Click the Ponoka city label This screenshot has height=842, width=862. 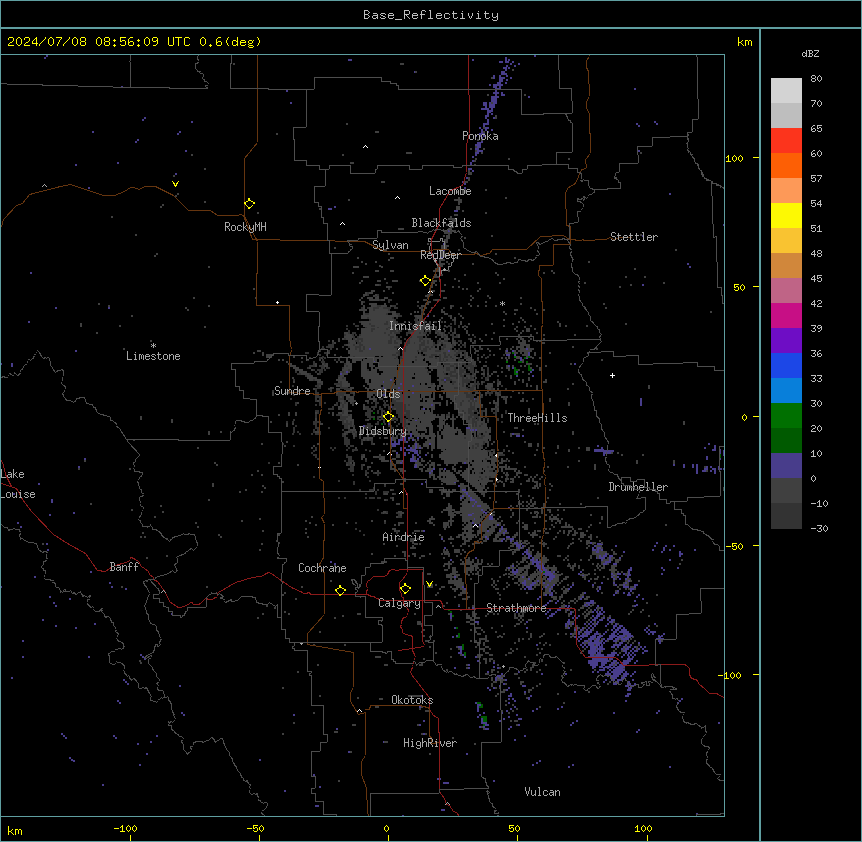(x=480, y=136)
